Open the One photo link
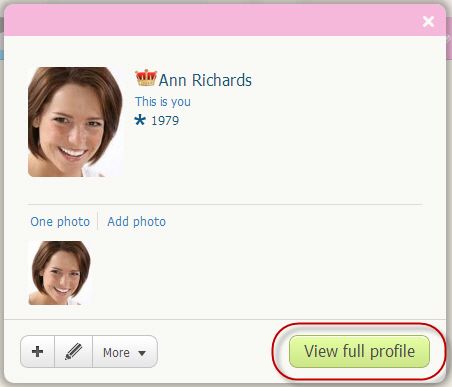 pyautogui.click(x=60, y=221)
